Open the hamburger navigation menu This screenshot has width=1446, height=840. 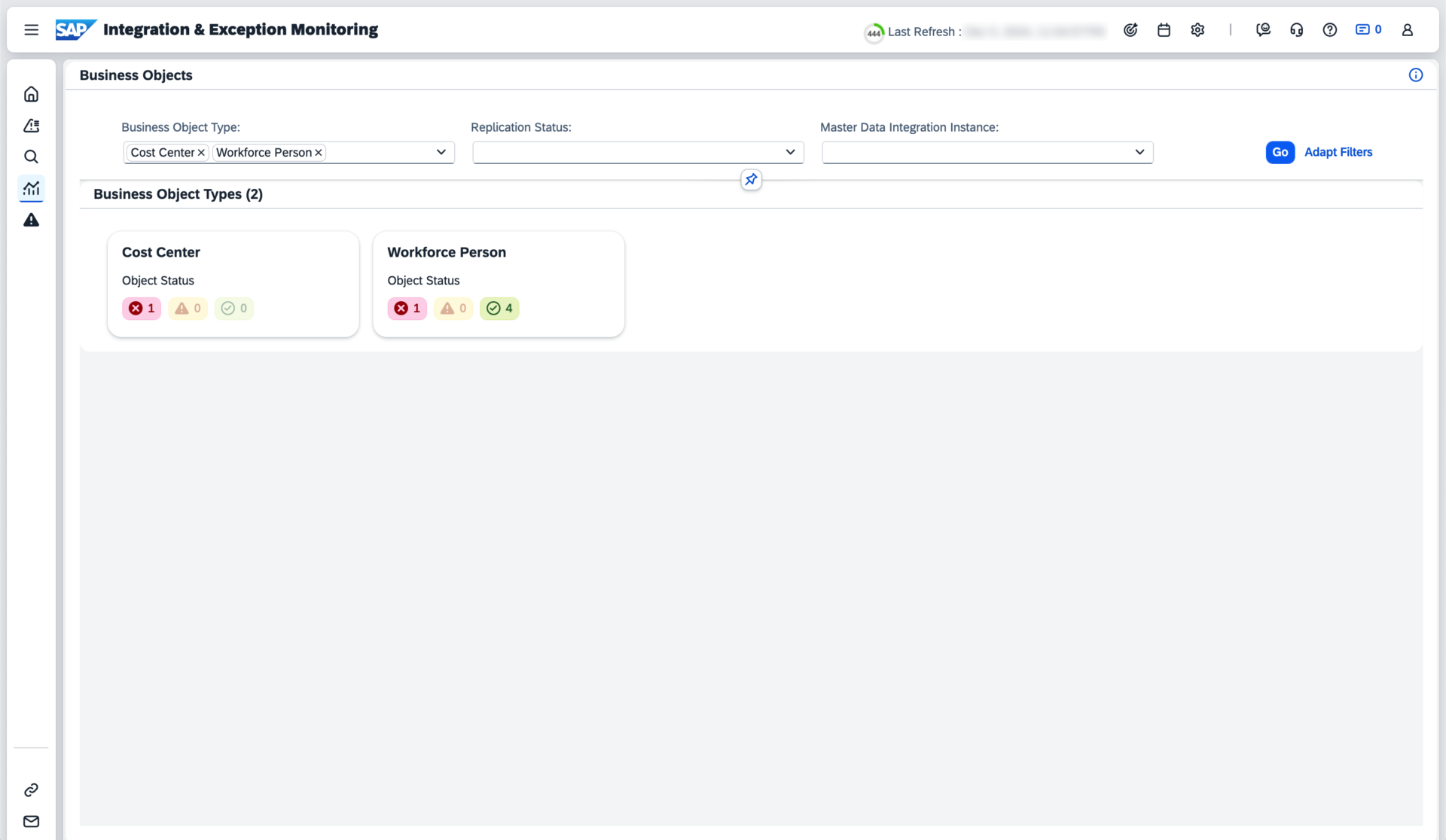pos(31,30)
